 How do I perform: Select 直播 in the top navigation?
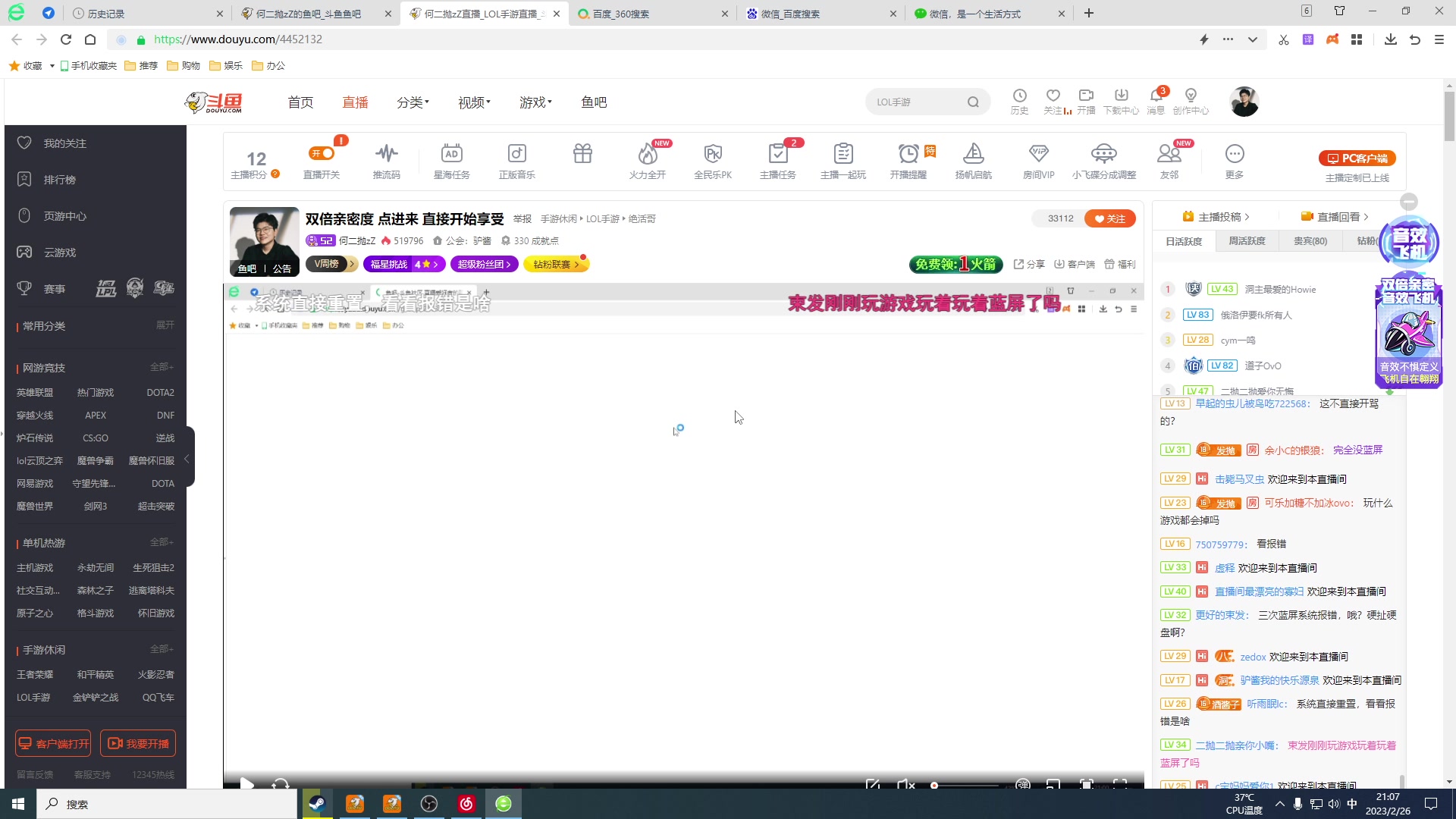[x=354, y=102]
